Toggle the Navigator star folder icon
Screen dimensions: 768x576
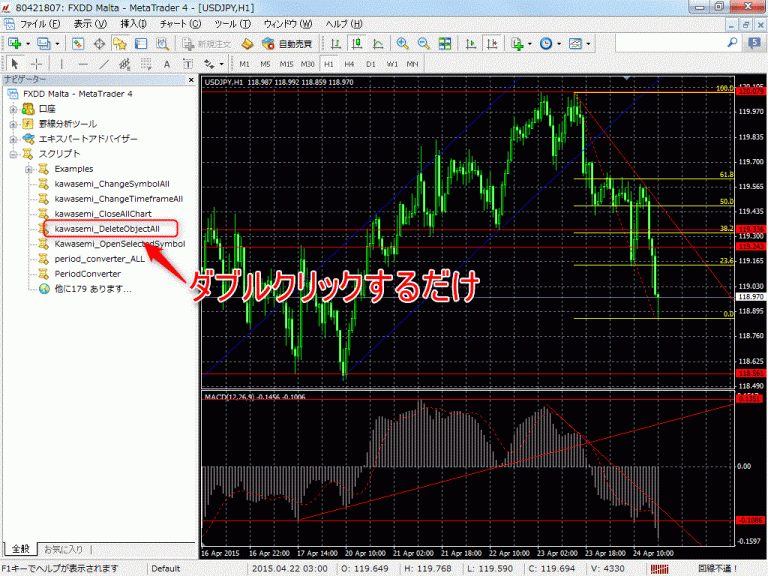tap(120, 44)
